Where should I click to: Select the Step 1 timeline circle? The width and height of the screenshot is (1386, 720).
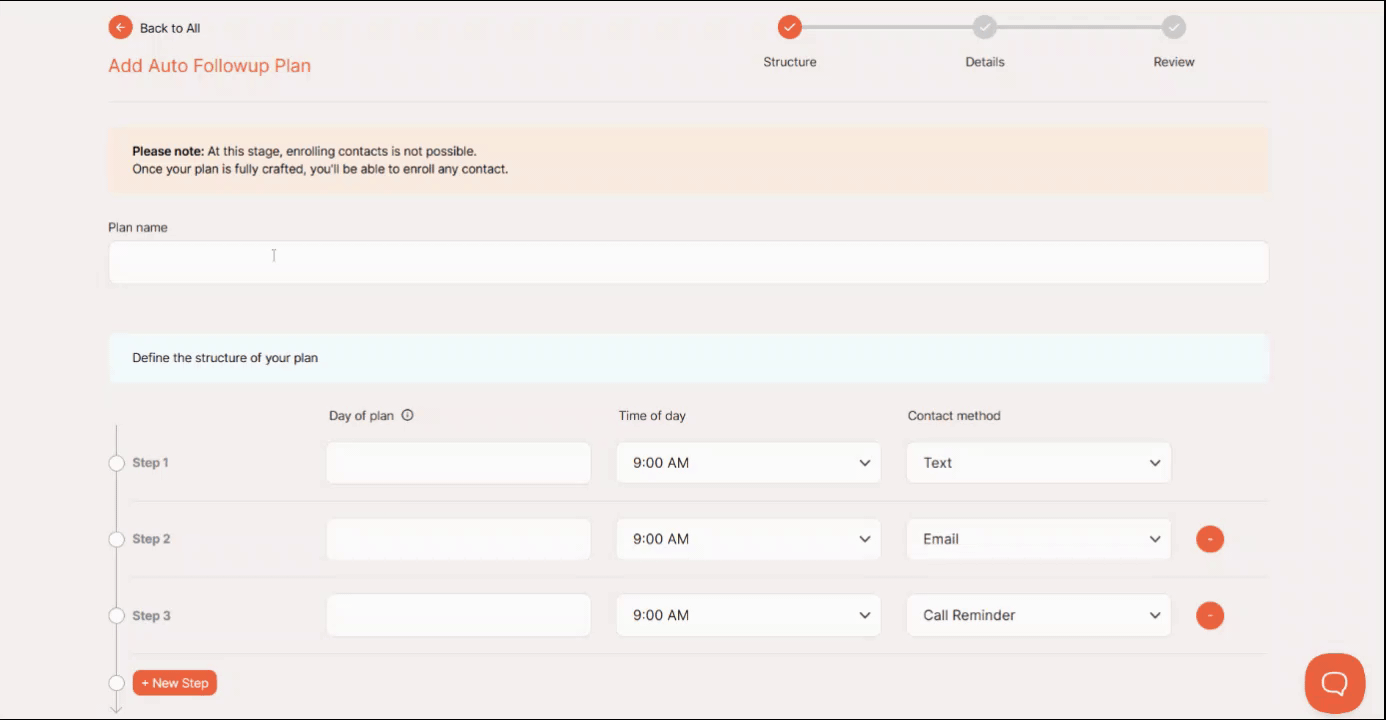coord(116,463)
